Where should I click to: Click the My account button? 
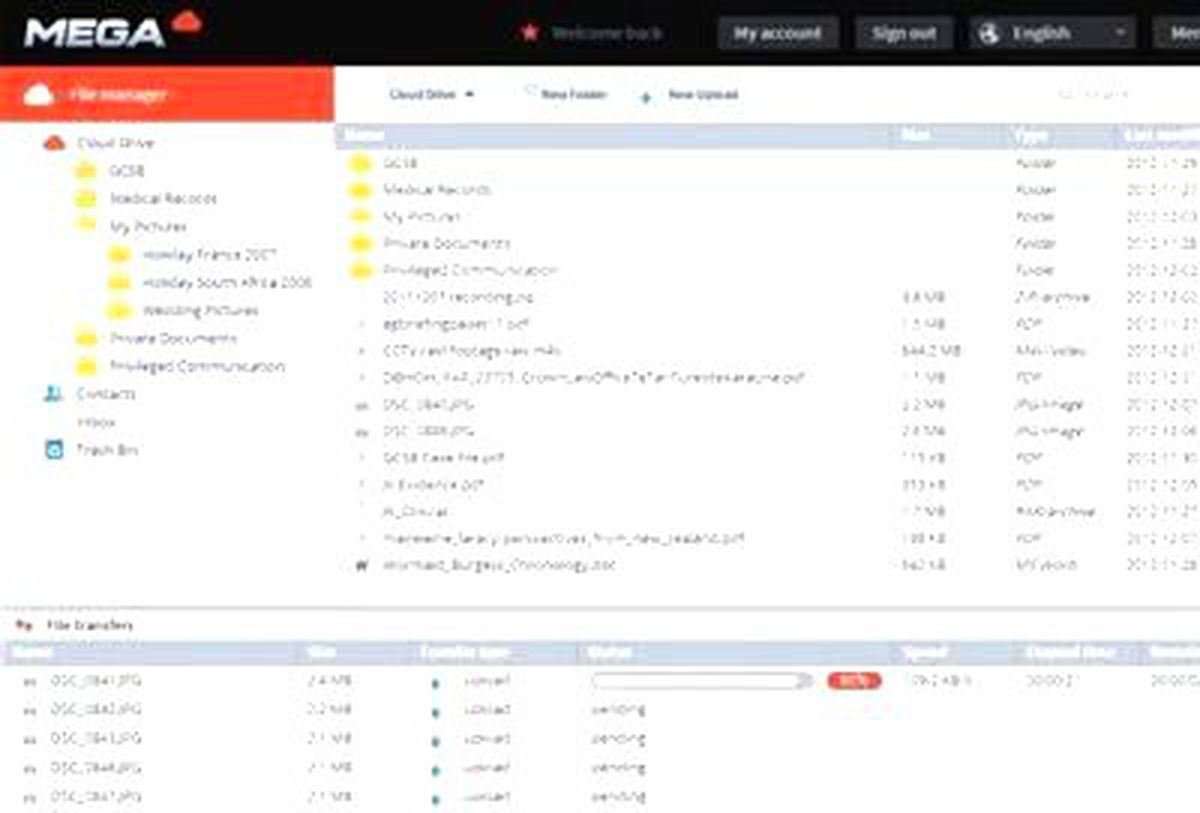point(778,33)
